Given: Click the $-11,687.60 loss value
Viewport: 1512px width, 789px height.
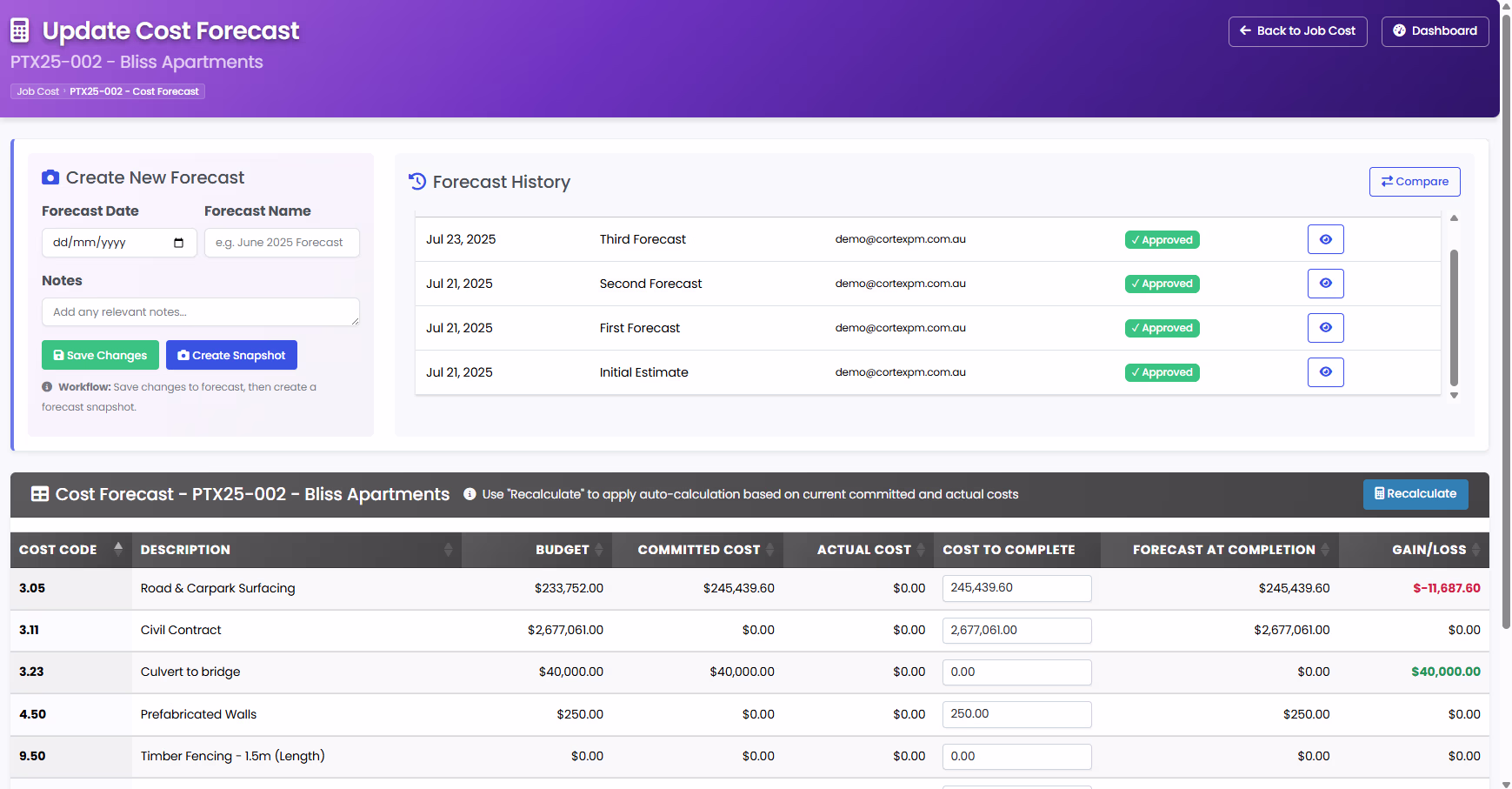Looking at the screenshot, I should [1446, 588].
